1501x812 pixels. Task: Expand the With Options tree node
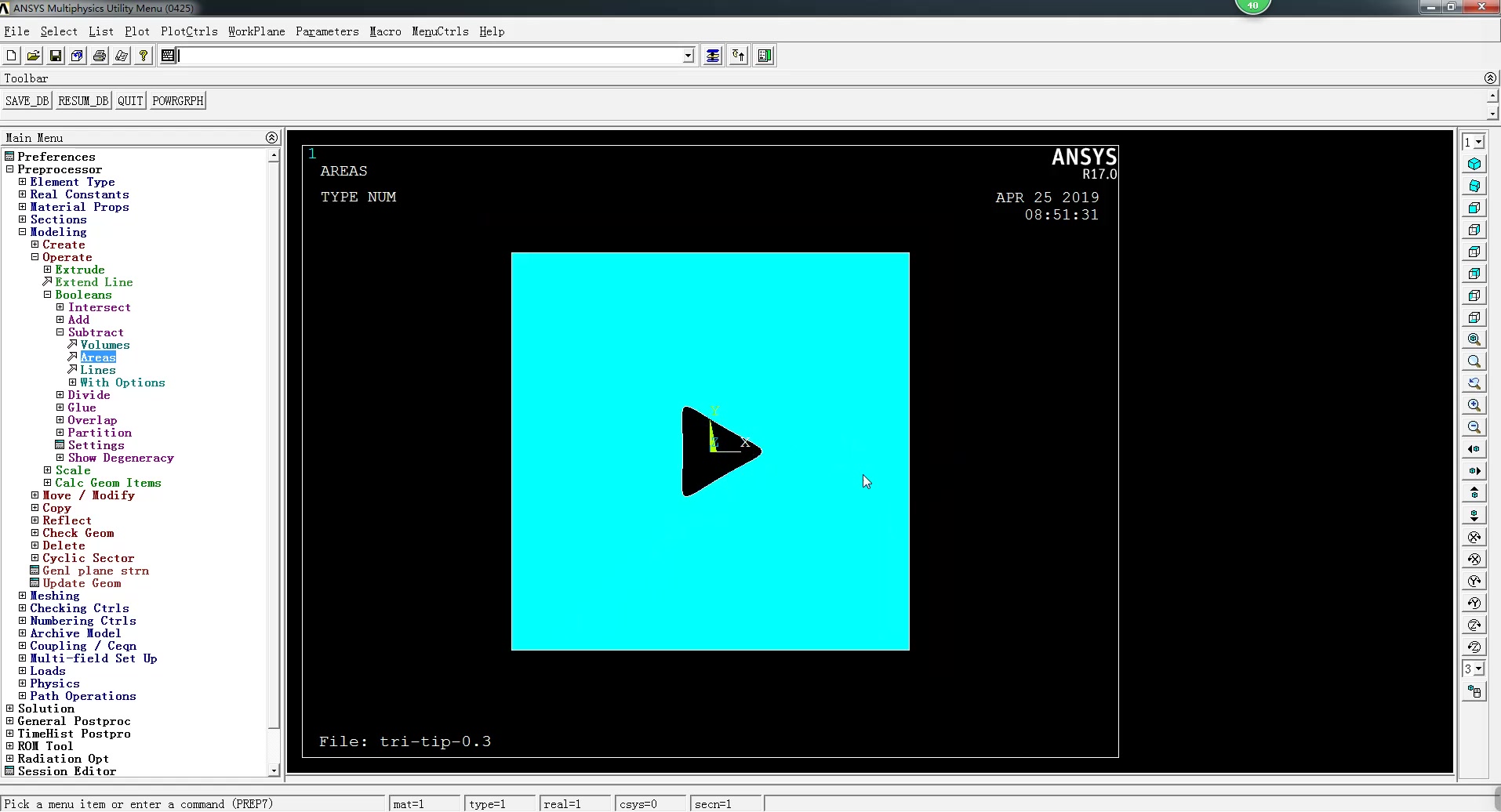click(72, 382)
